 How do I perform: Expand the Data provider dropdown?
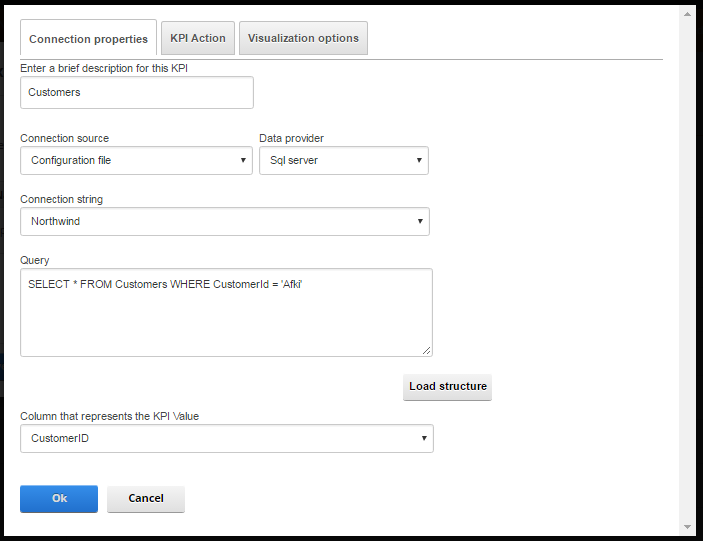(344, 160)
